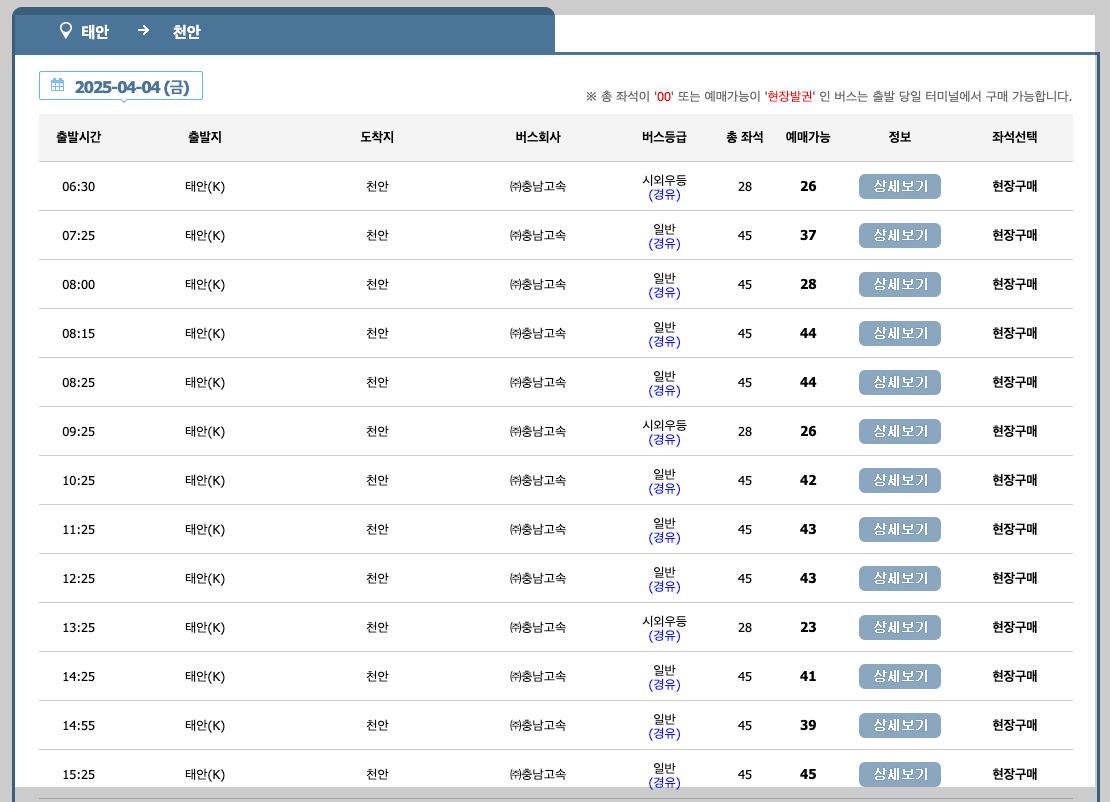
Task: Open the 2025-04-04 (금) date picker
Action: [121, 86]
